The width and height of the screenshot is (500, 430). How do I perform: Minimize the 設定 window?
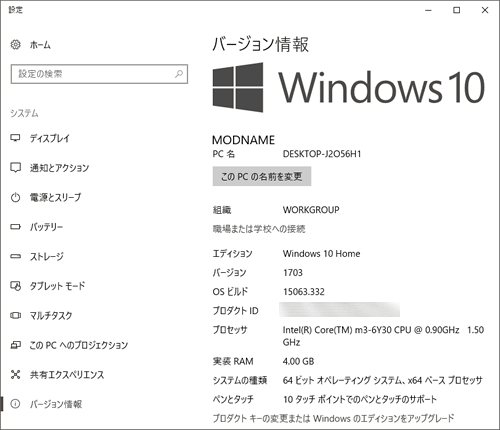click(x=428, y=10)
